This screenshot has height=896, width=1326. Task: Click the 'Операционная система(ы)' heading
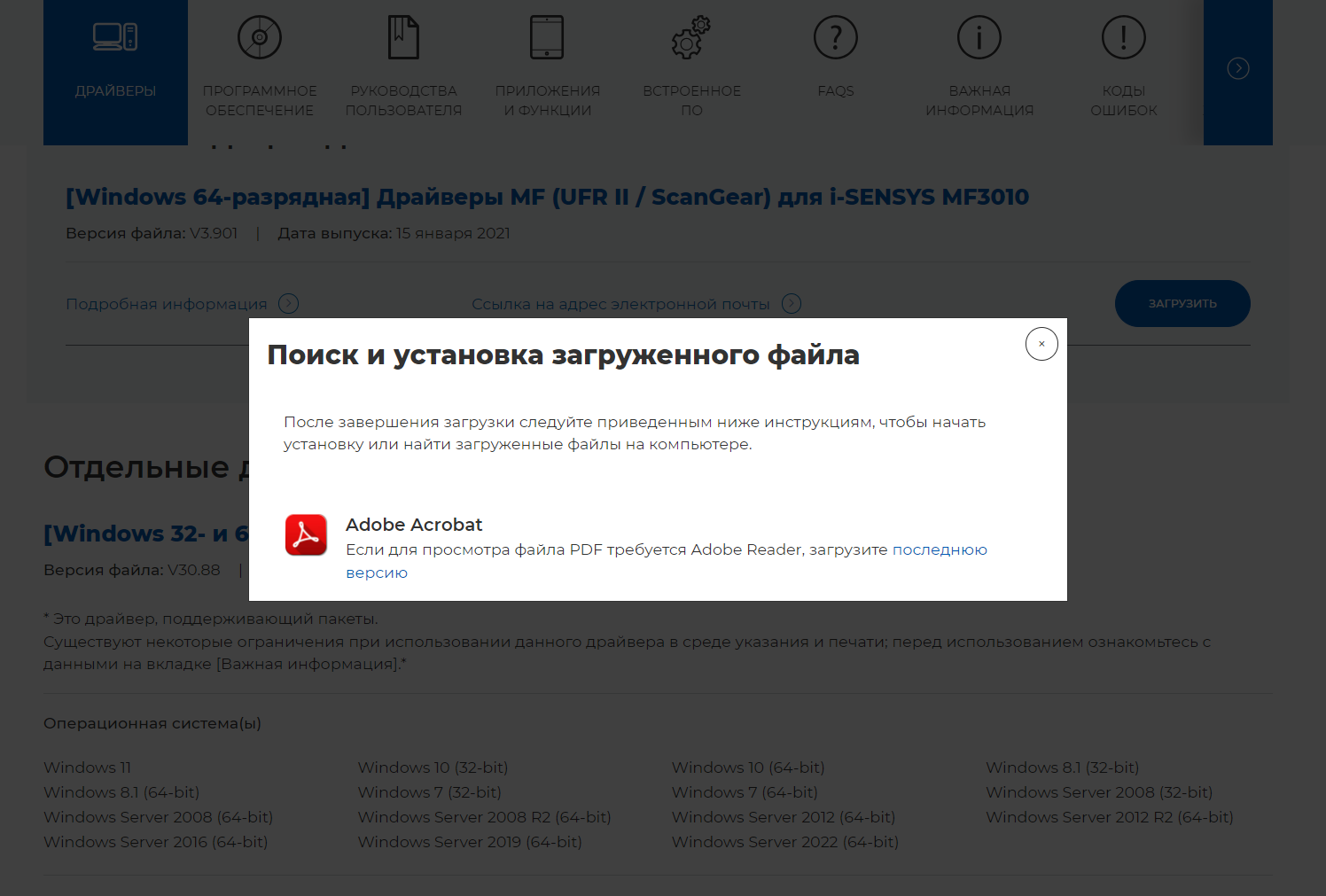point(152,723)
